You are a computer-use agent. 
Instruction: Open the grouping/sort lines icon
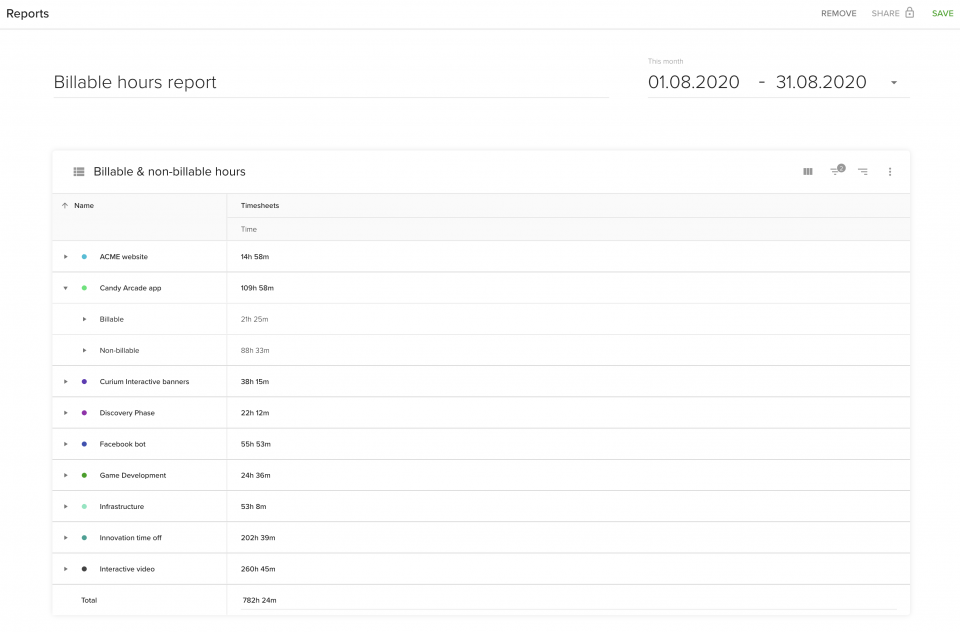click(863, 172)
